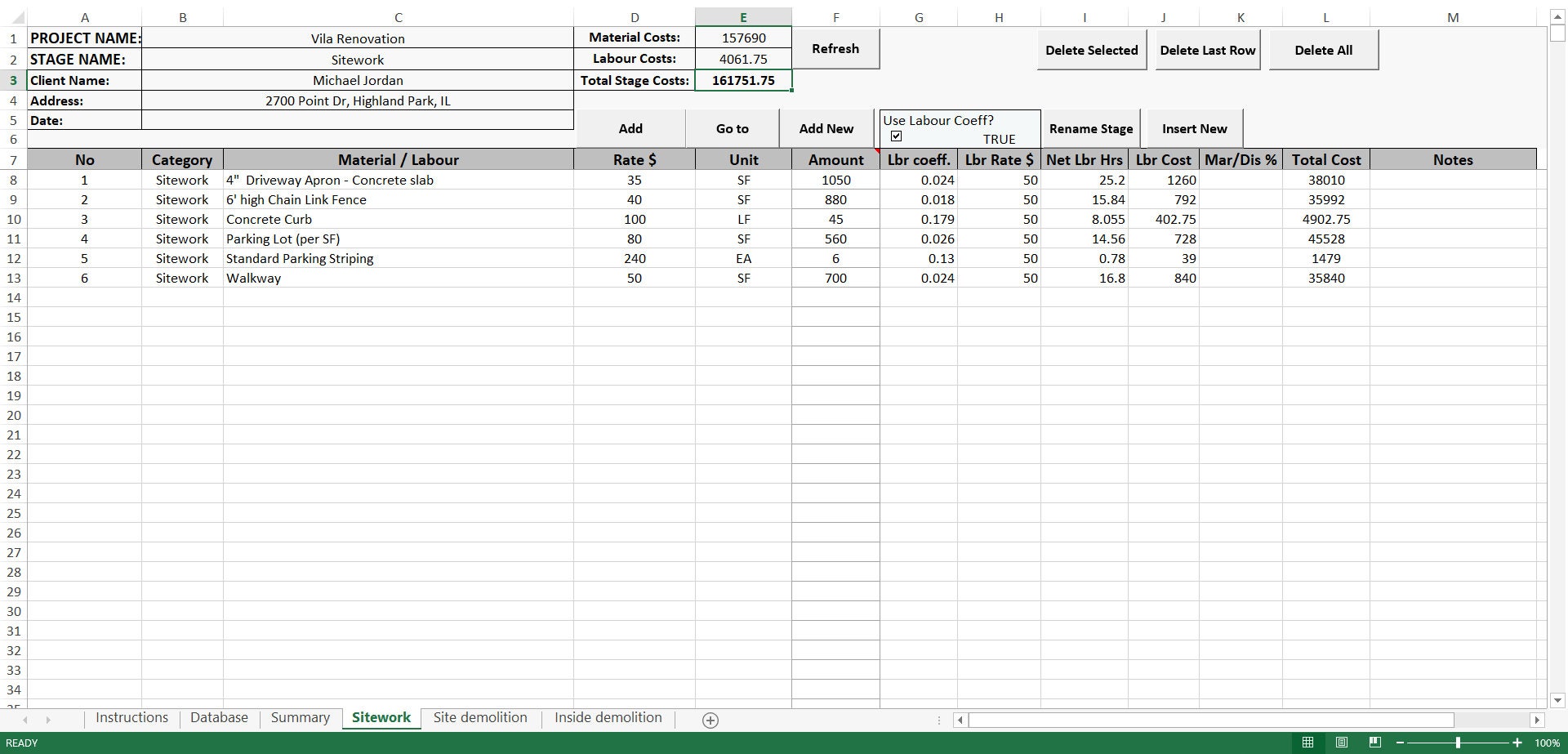Screen dimensions: 1568x754
Task: Open the Site demolition sheet
Action: [x=480, y=717]
